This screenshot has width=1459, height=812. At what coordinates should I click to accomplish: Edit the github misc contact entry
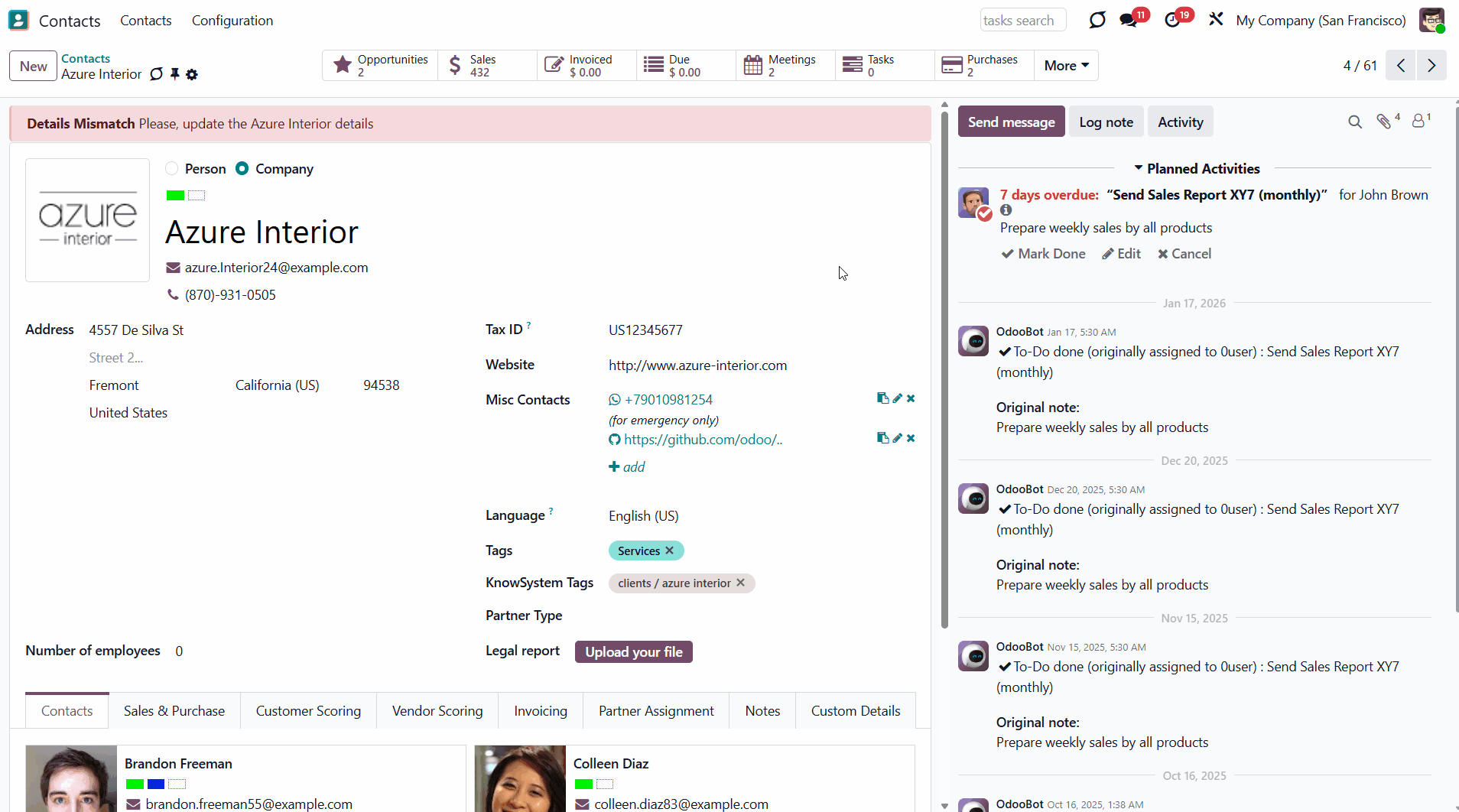(x=898, y=438)
